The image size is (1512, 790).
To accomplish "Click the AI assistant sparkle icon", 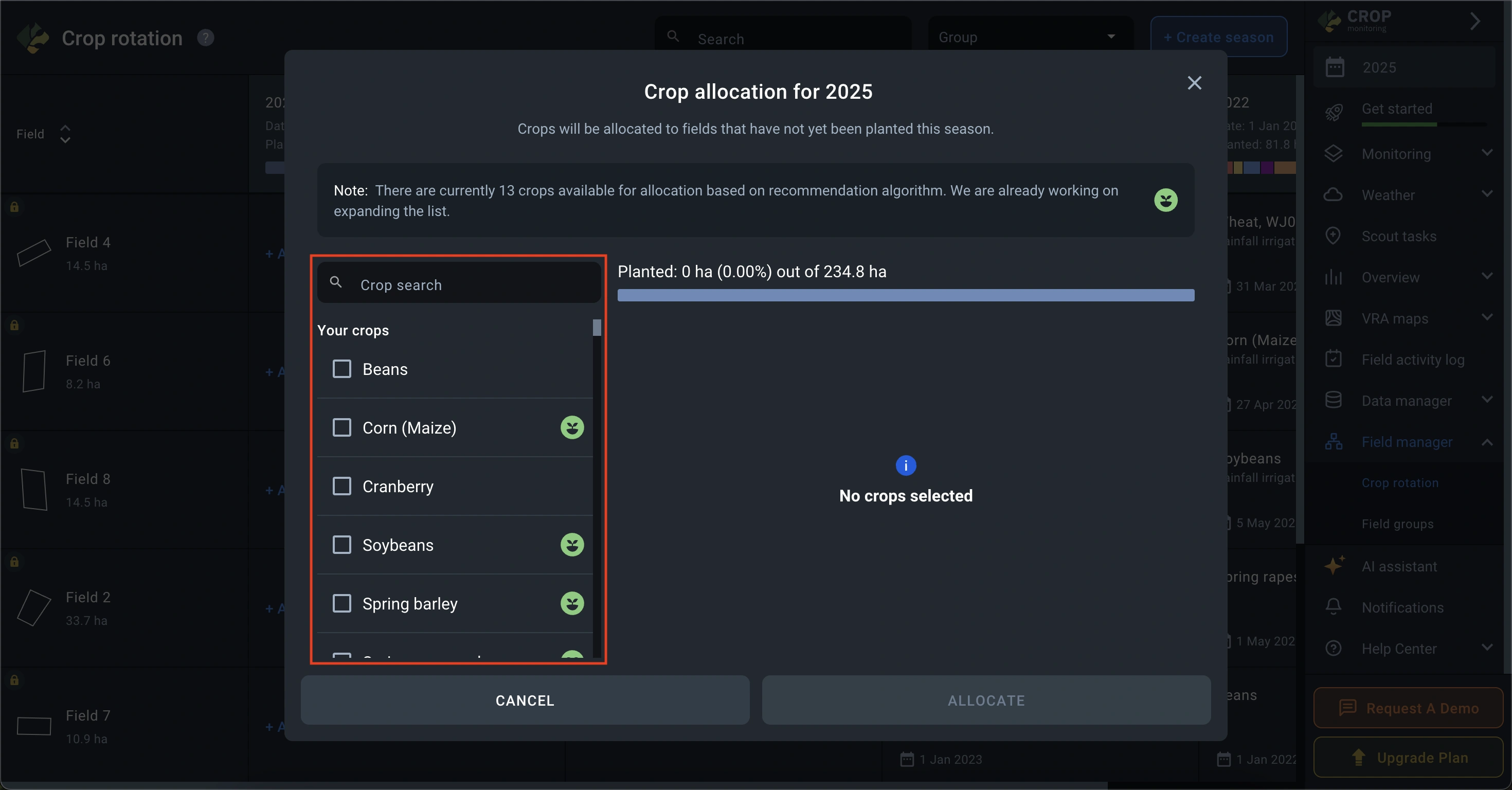I will 1334,566.
